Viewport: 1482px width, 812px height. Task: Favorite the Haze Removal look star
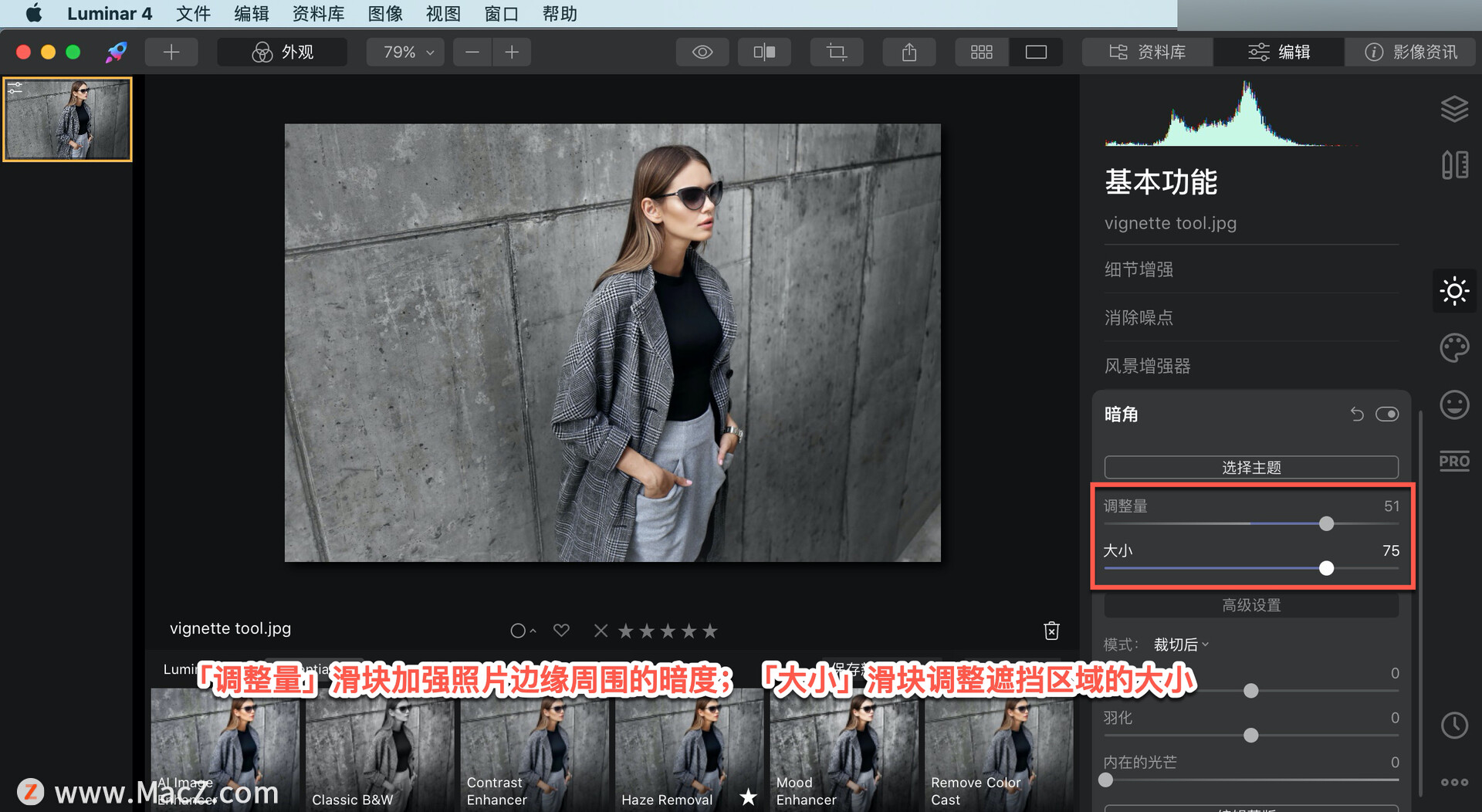point(748,797)
